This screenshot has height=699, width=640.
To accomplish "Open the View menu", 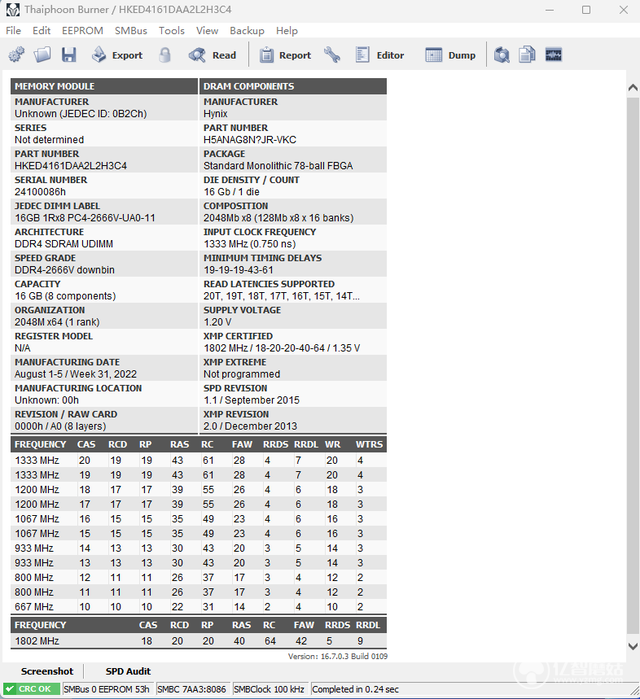I will point(207,31).
